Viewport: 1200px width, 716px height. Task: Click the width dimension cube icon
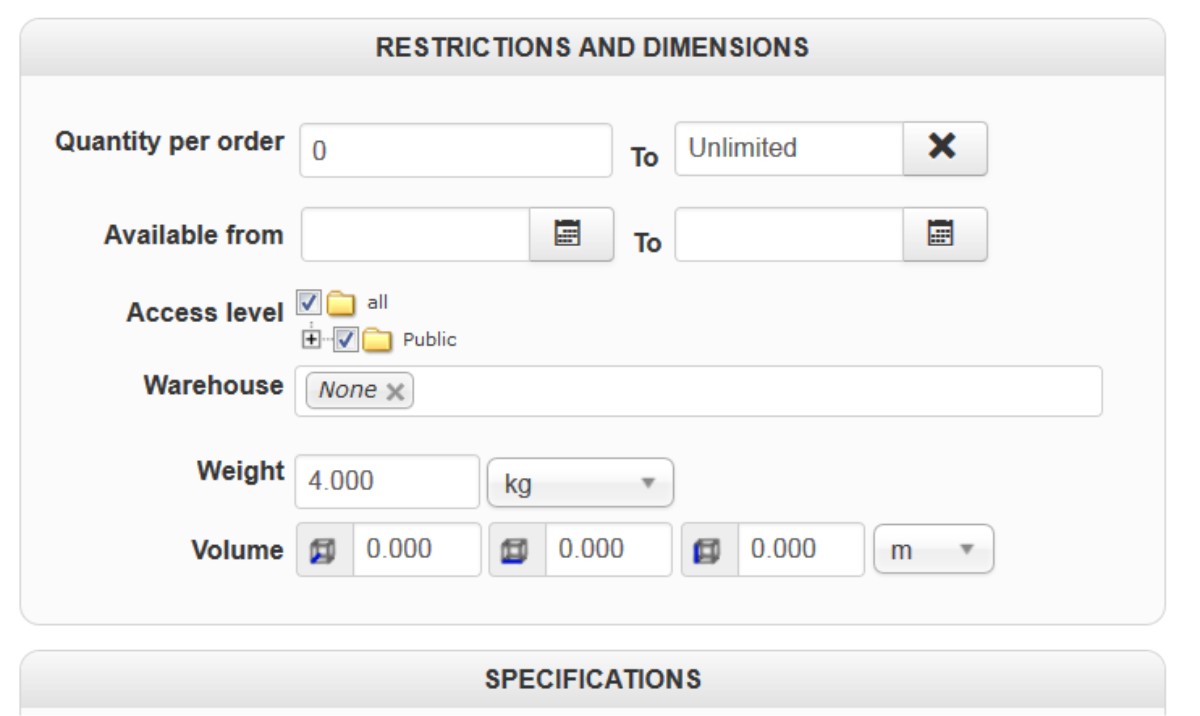point(517,550)
